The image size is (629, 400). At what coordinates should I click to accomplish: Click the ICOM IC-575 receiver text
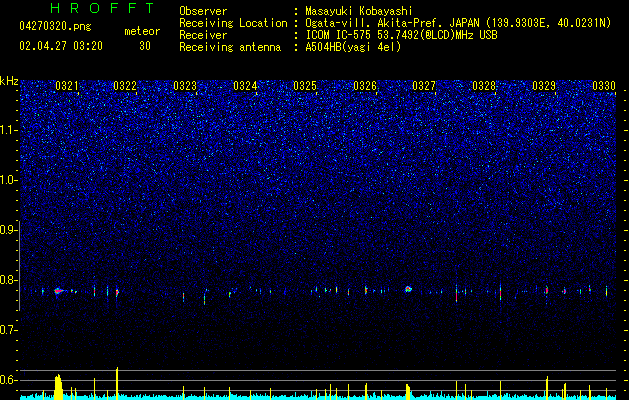tap(401, 35)
